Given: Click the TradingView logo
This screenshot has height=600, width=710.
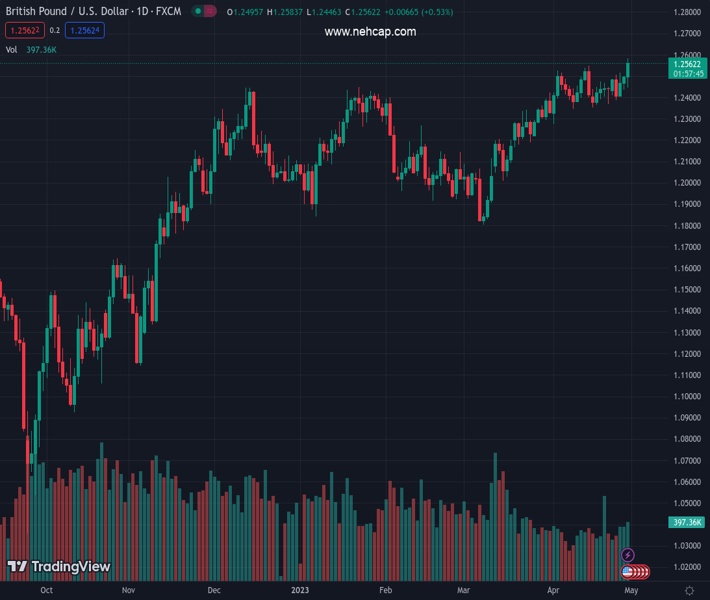Looking at the screenshot, I should [x=58, y=567].
